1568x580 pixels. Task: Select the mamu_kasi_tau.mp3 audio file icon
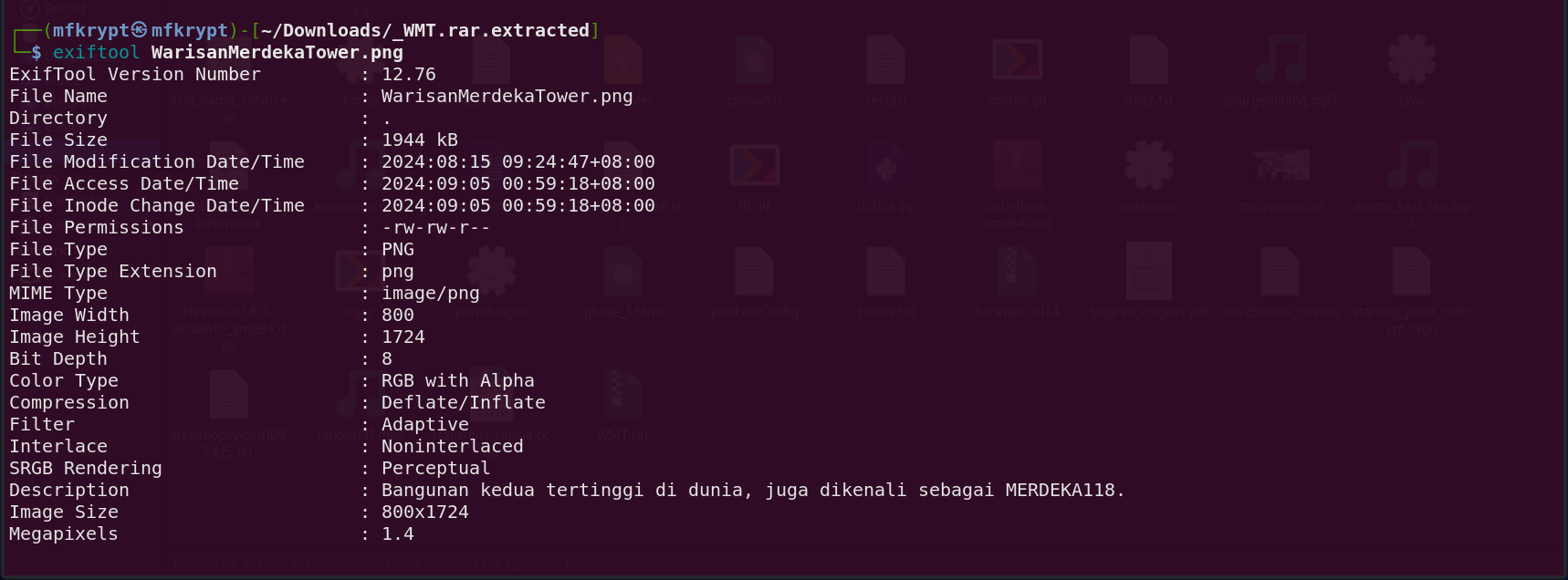tap(1411, 168)
